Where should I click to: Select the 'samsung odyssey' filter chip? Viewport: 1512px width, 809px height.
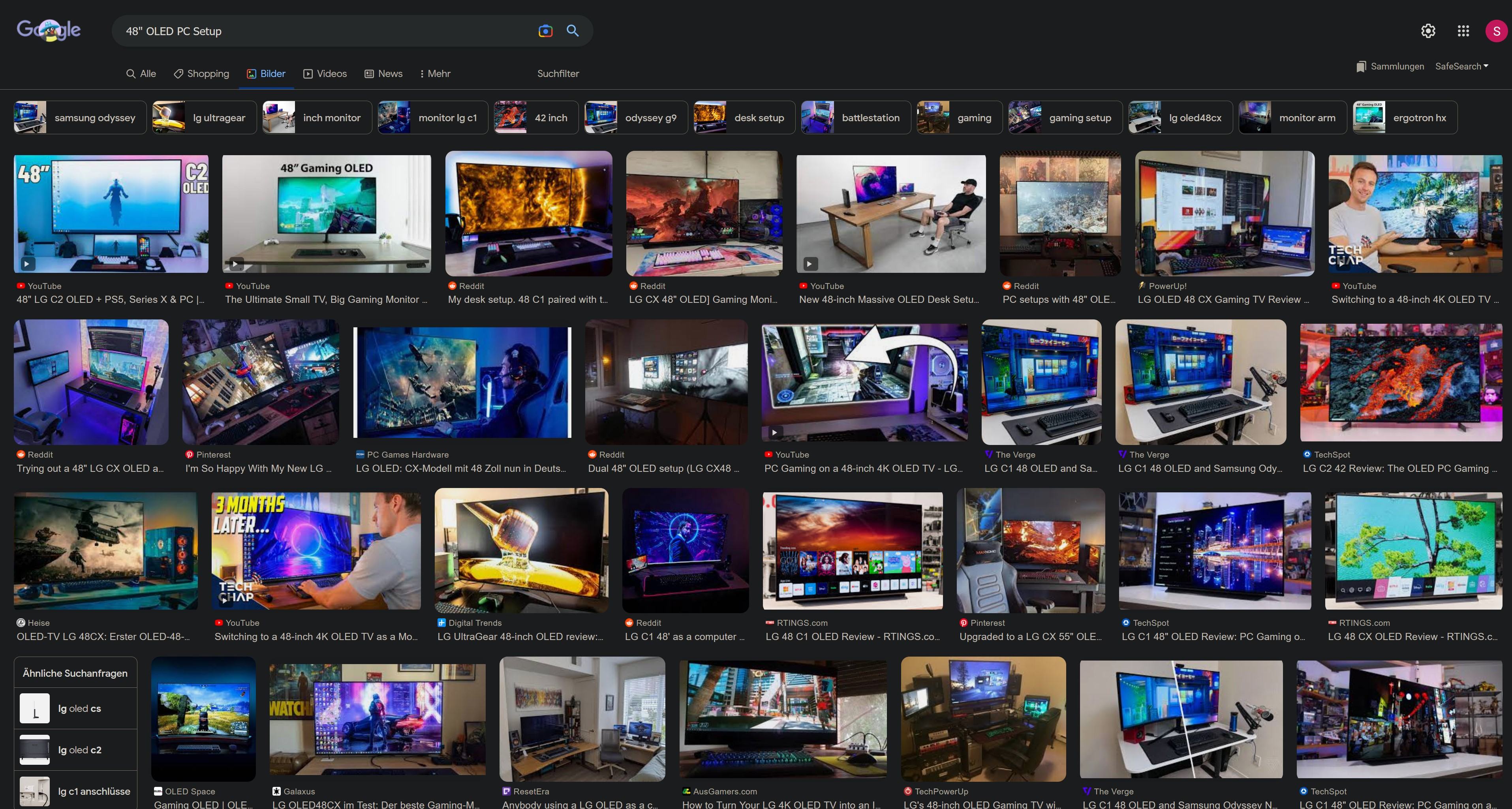[x=80, y=117]
